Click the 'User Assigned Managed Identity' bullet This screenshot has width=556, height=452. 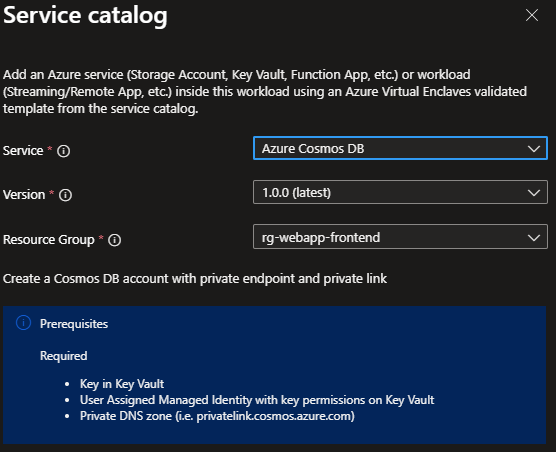tap(257, 400)
